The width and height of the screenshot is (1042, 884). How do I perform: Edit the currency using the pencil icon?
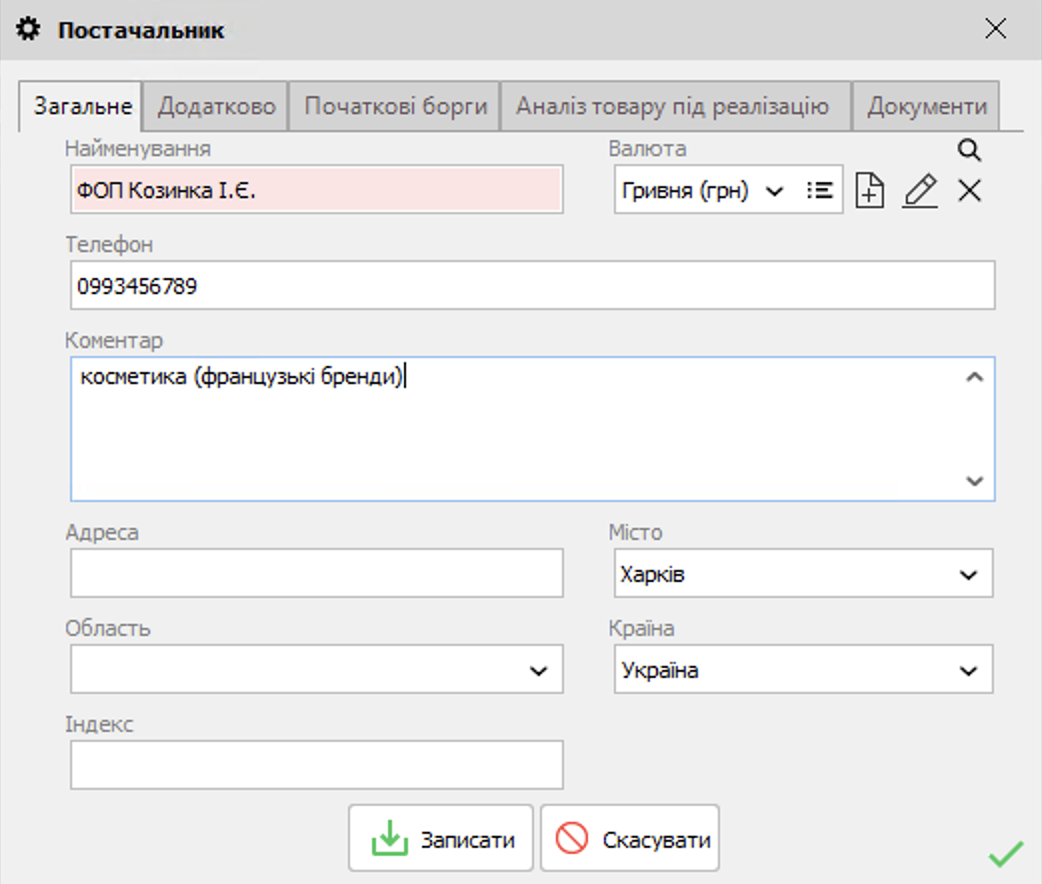coord(919,190)
